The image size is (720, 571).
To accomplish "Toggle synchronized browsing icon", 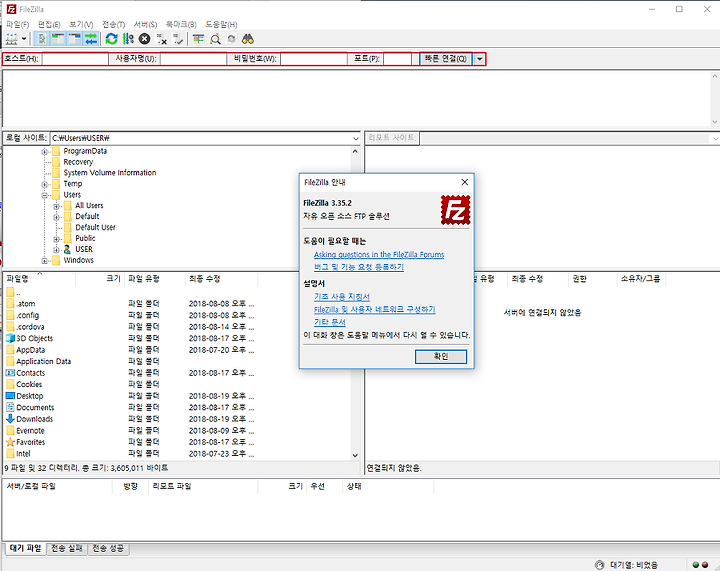I will [231, 39].
